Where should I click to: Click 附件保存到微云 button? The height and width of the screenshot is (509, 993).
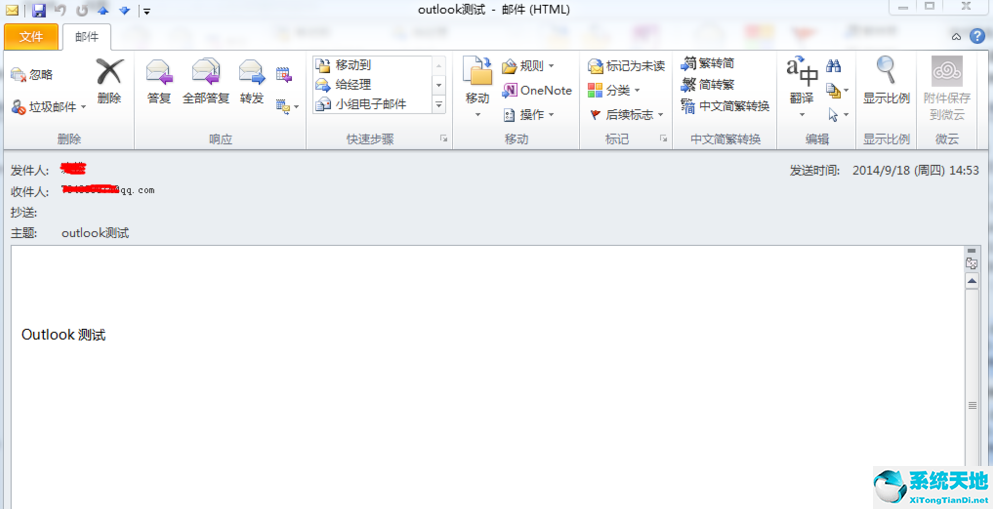click(947, 89)
